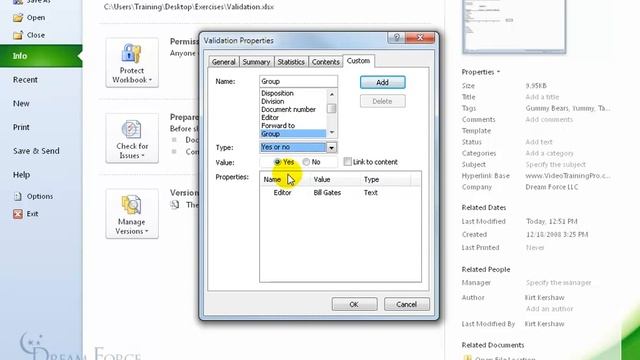The image size is (640, 360).
Task: Click the document preview thumbnail
Action: (514, 26)
